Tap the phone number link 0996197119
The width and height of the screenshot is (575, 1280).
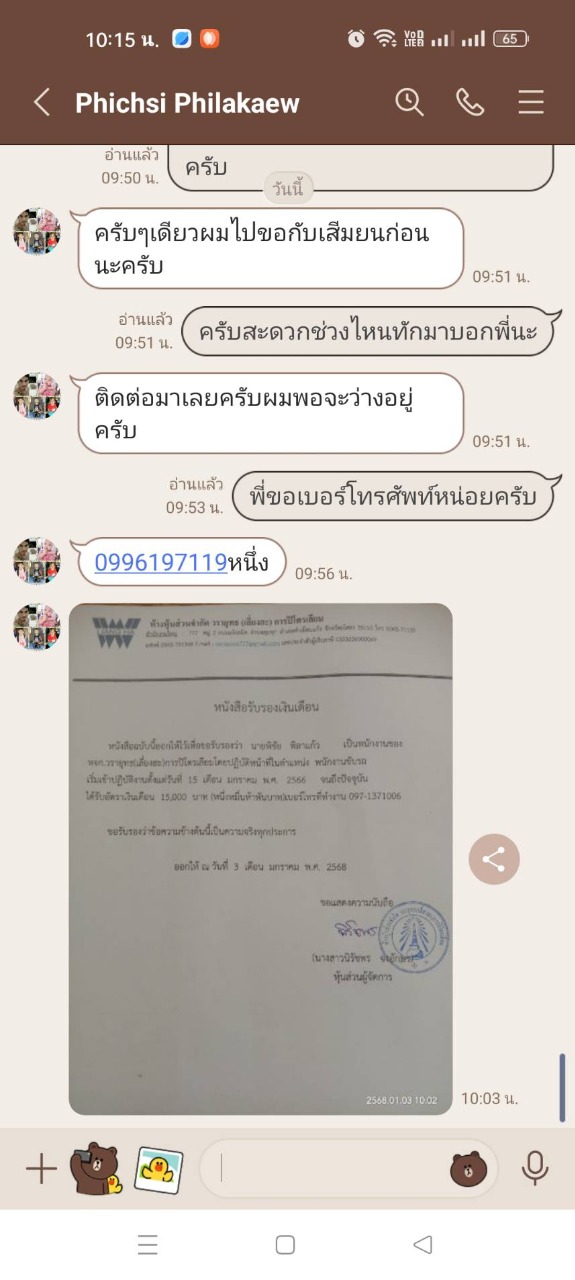pyautogui.click(x=161, y=563)
